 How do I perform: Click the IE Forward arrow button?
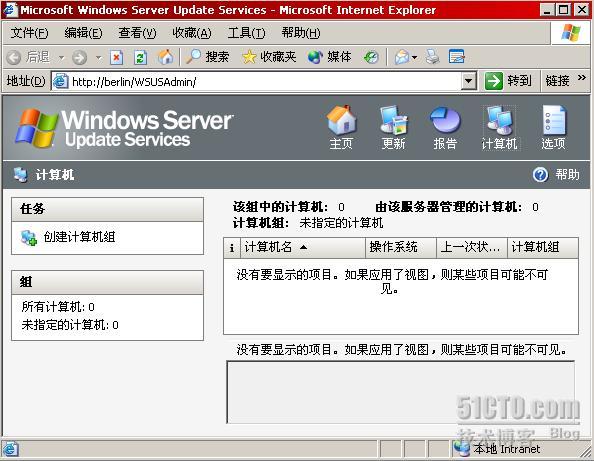[x=80, y=58]
